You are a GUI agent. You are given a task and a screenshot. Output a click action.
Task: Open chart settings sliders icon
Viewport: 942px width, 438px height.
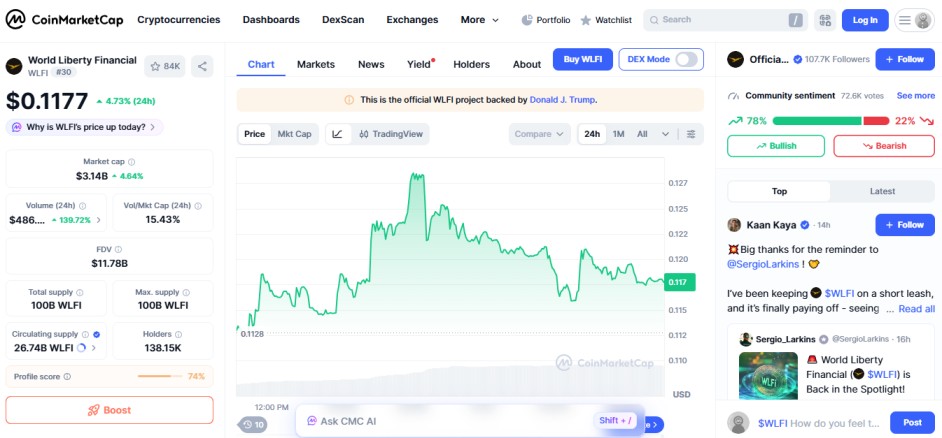691,134
